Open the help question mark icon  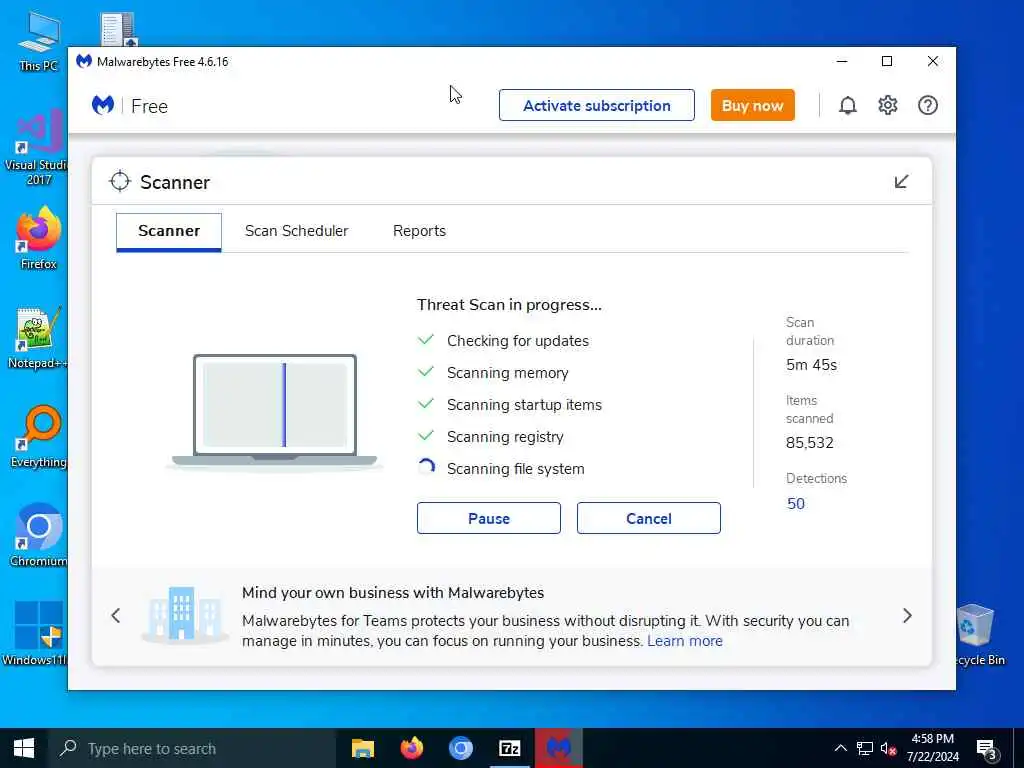point(927,105)
